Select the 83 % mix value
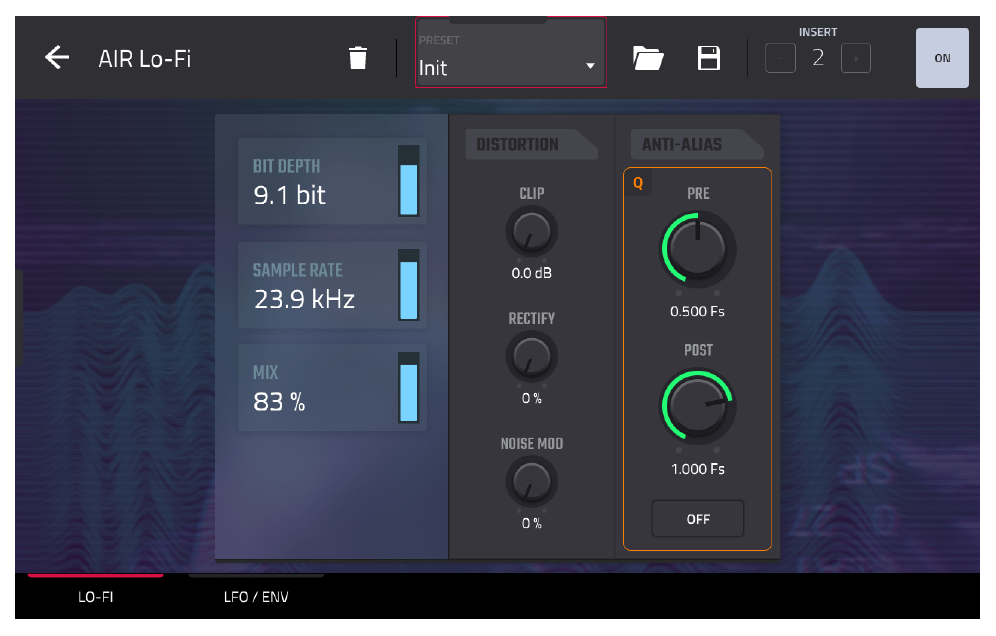 279,402
